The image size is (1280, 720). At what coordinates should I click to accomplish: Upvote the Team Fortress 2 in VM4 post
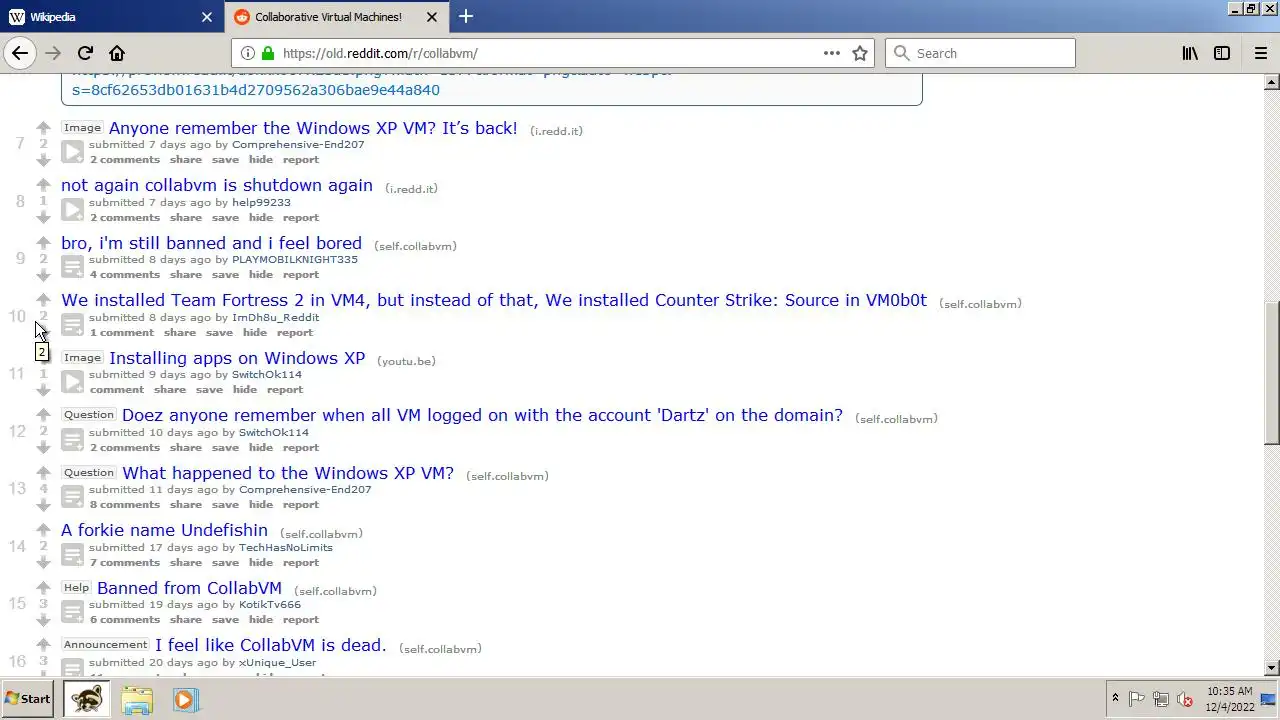[x=43, y=300]
